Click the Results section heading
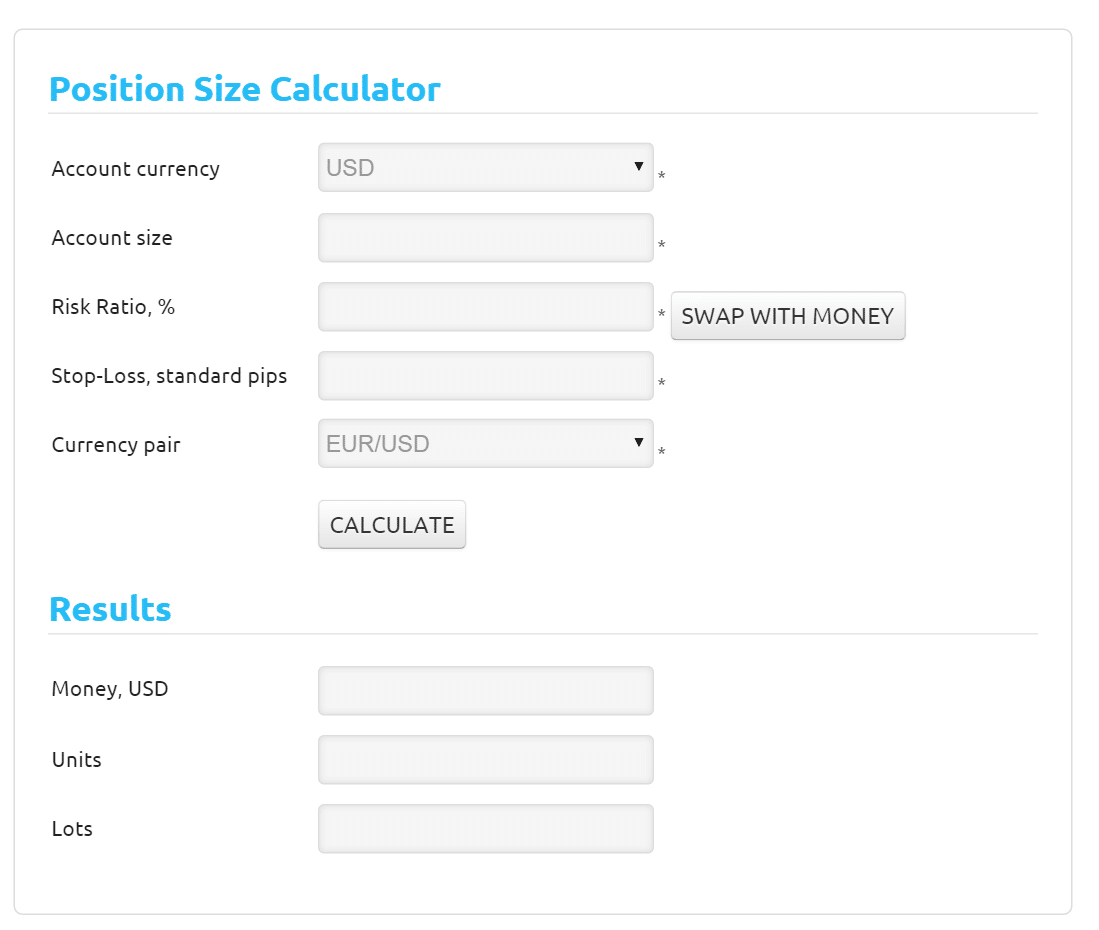Image resolution: width=1099 pixels, height=930 pixels. click(110, 609)
